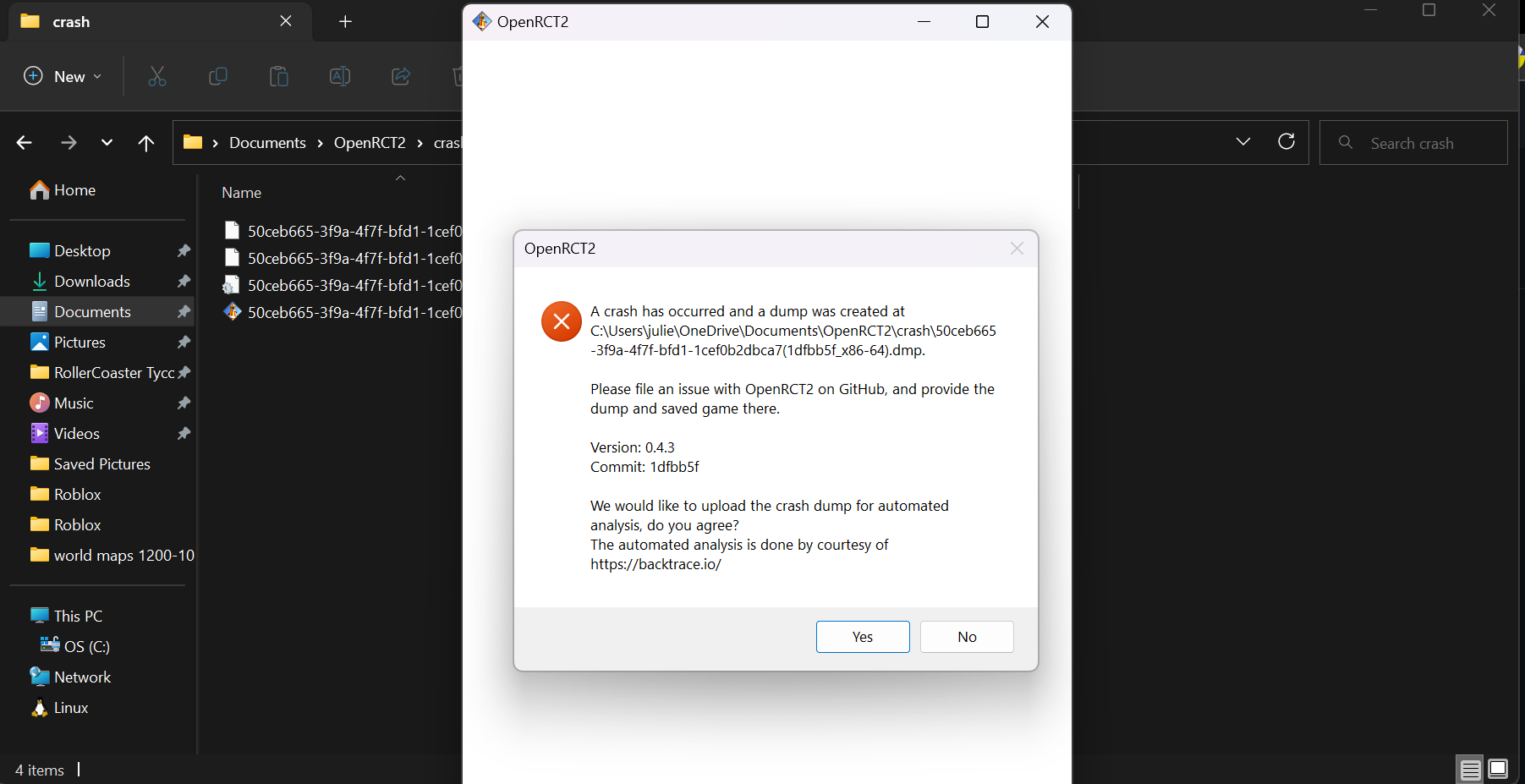Select the Copy icon in the toolbar
The width and height of the screenshot is (1525, 784).
point(217,76)
